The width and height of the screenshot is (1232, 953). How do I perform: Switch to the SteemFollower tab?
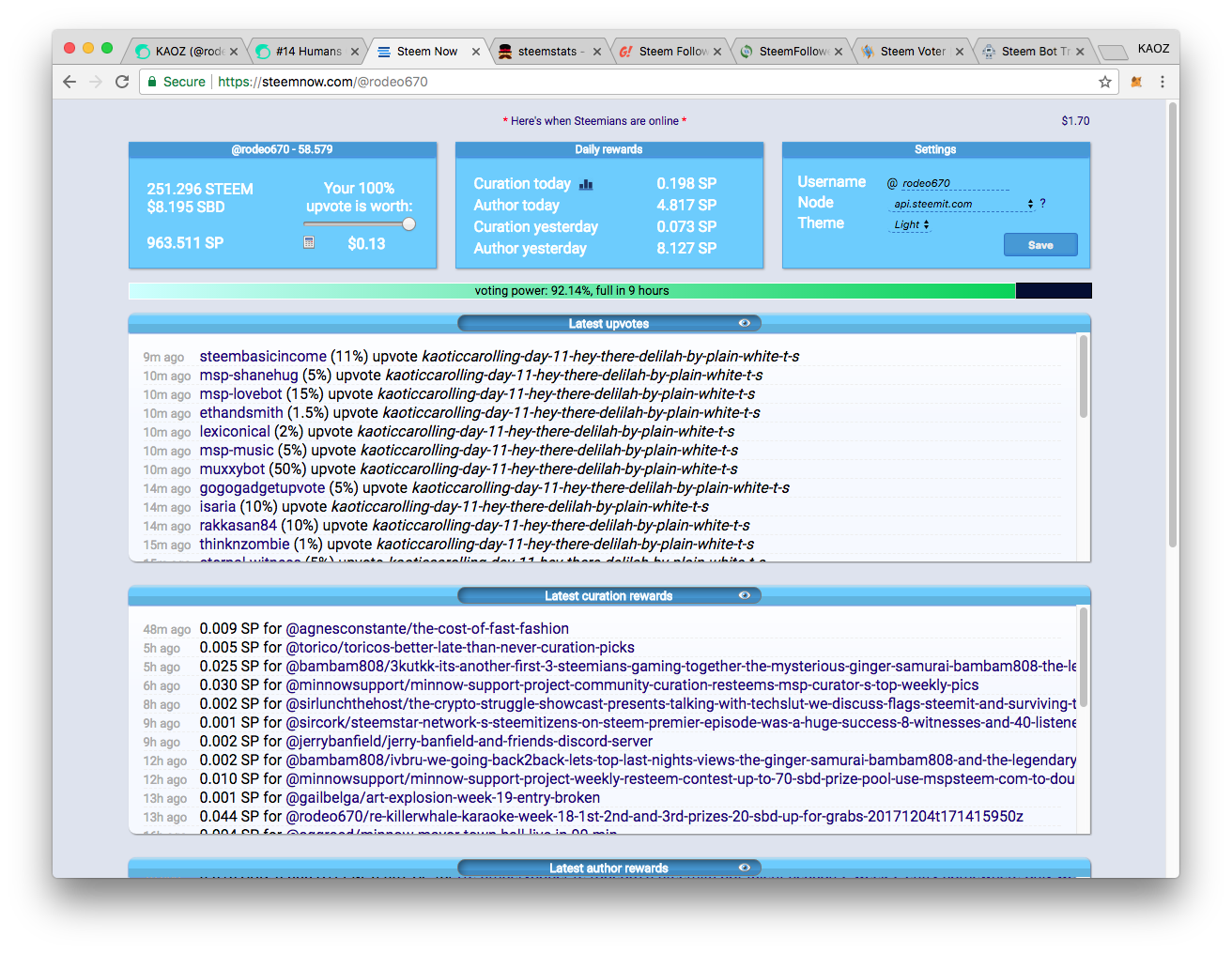tap(792, 52)
